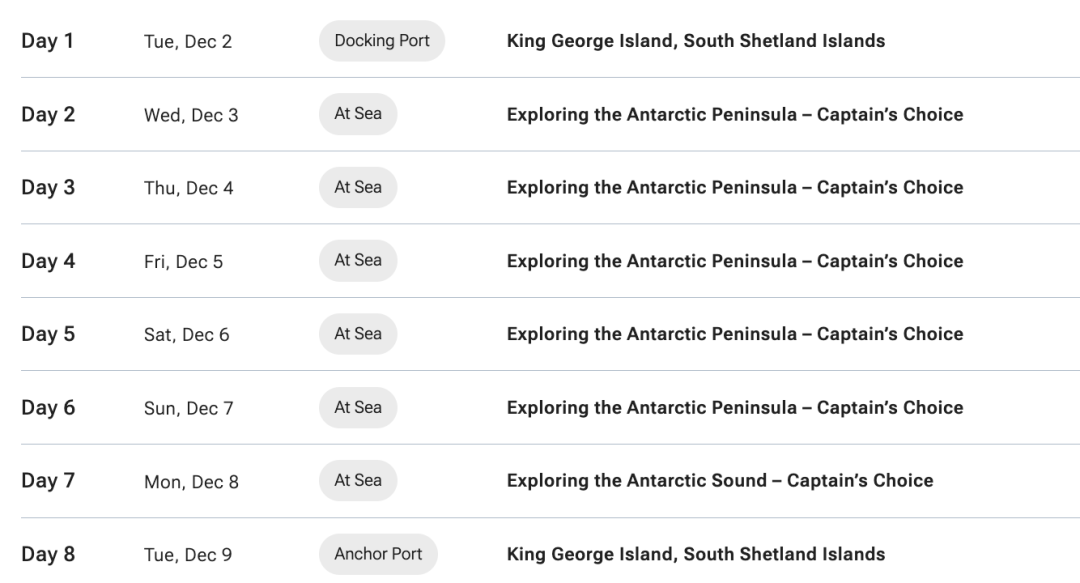
Task: Click the At Sea tag for Day 5
Action: 358,334
